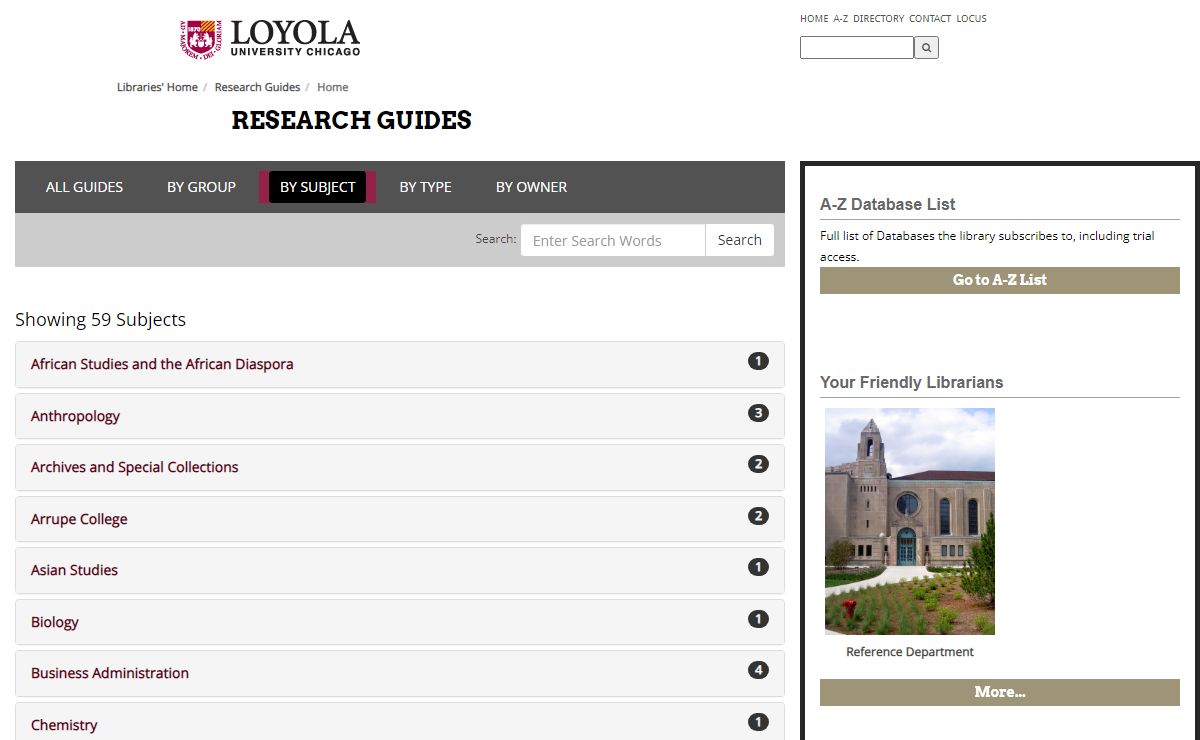The width and height of the screenshot is (1200, 740).
Task: Click the Go to A-Z List button
Action: 999,280
